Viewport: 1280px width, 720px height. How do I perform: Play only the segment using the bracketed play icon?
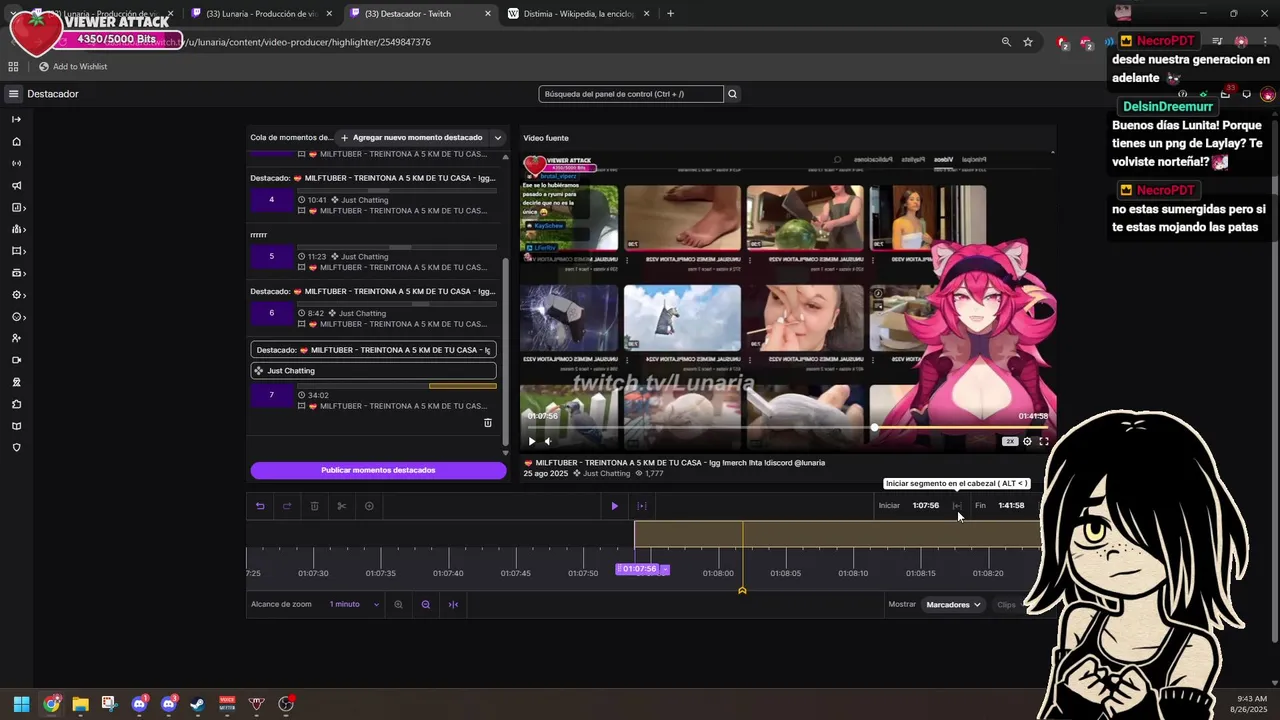[x=642, y=506]
